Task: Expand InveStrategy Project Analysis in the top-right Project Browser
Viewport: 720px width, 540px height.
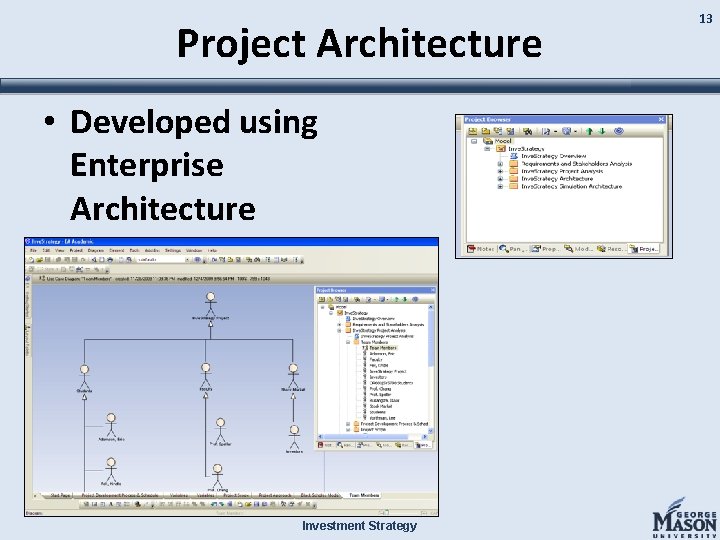Action: [x=501, y=171]
